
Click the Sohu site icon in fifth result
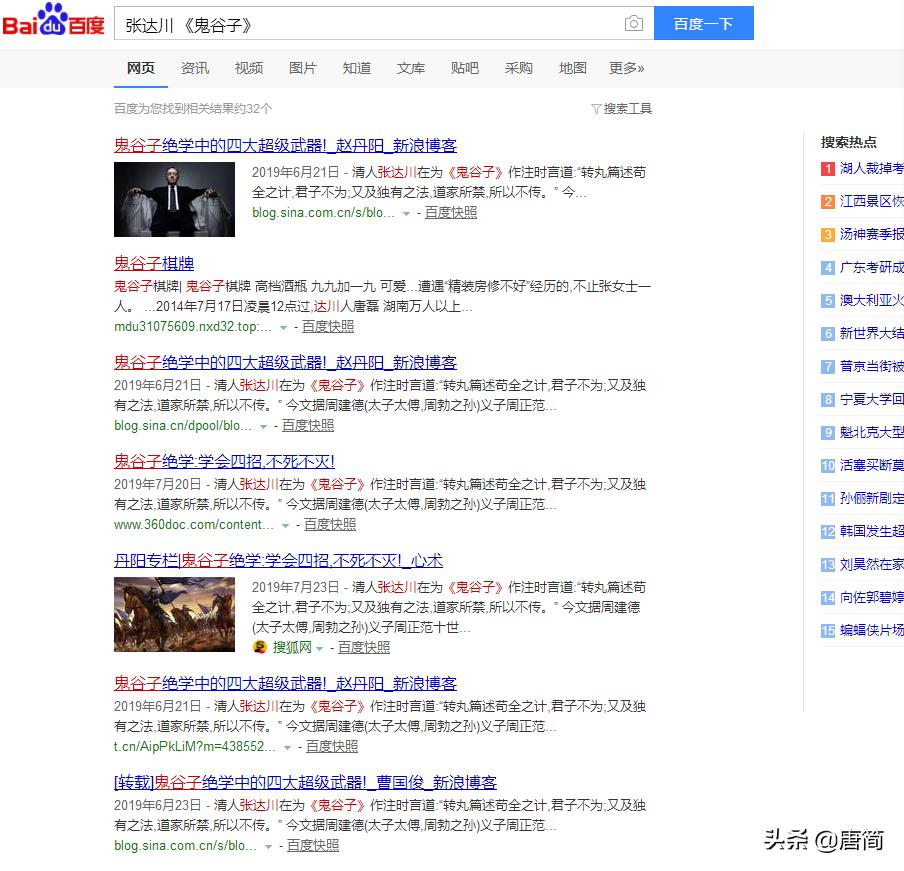point(258,647)
